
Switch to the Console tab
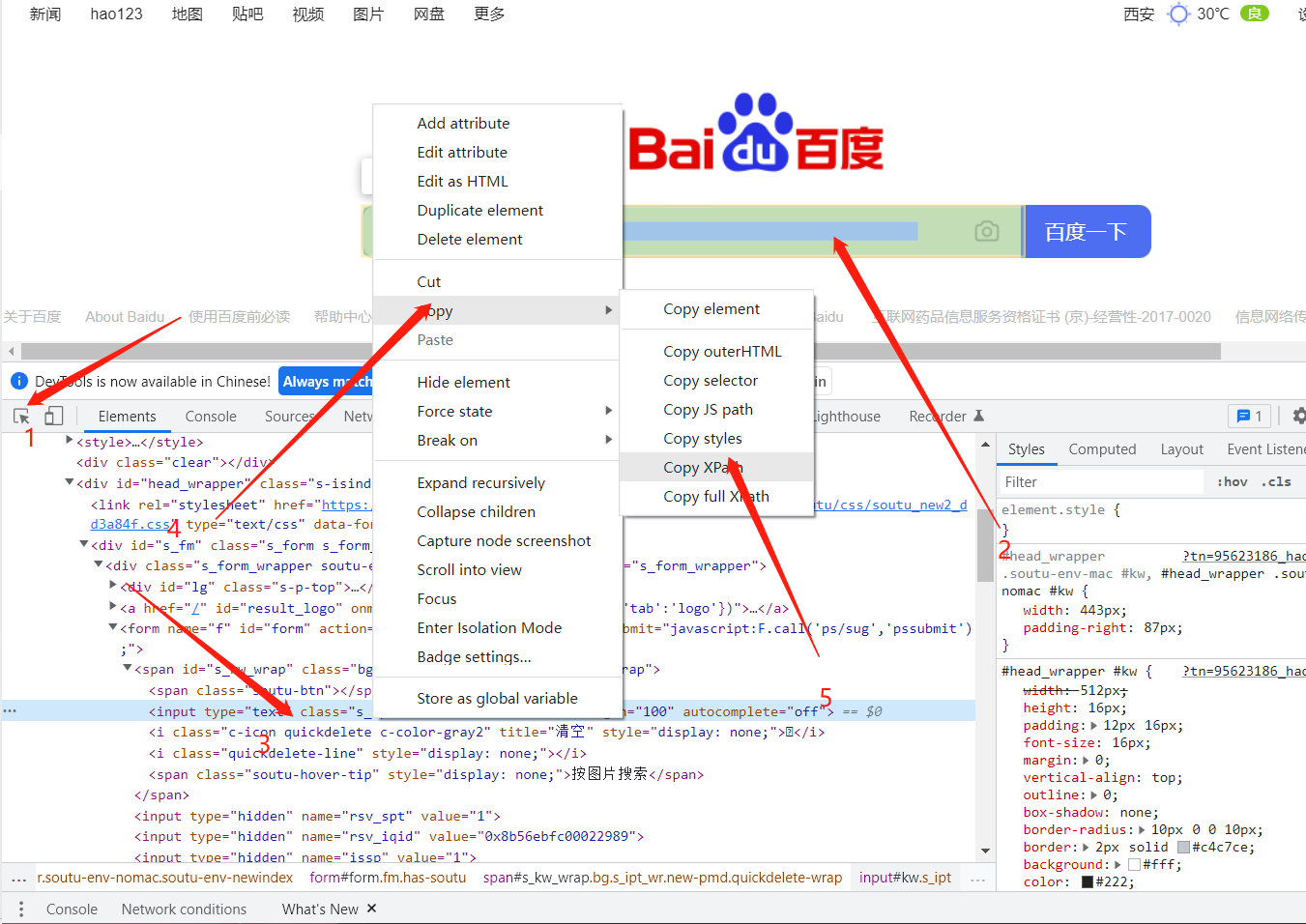(211, 416)
